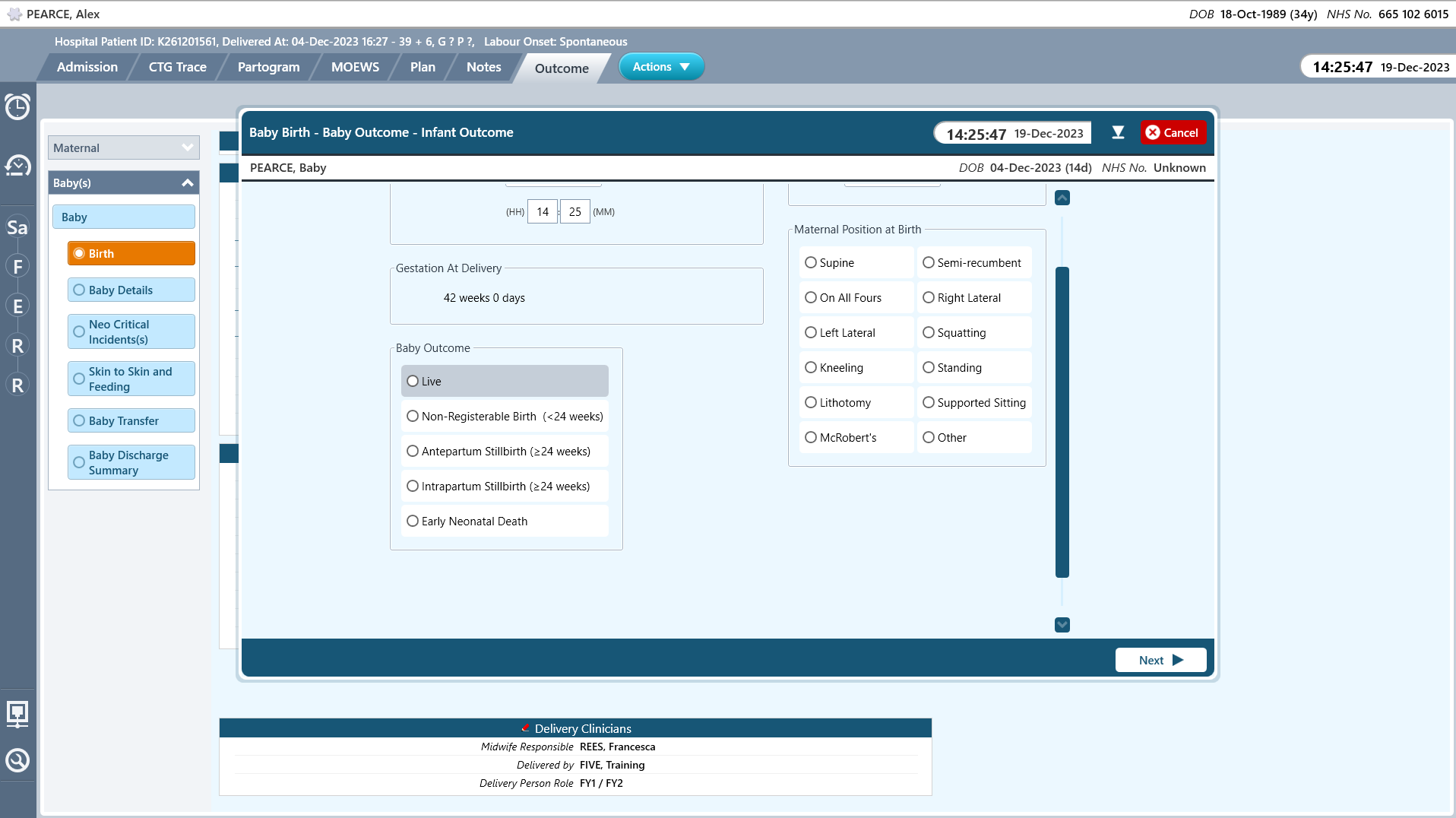1456x818 pixels.
Task: Click the Delivery Clinicians header
Action: pyautogui.click(x=575, y=728)
